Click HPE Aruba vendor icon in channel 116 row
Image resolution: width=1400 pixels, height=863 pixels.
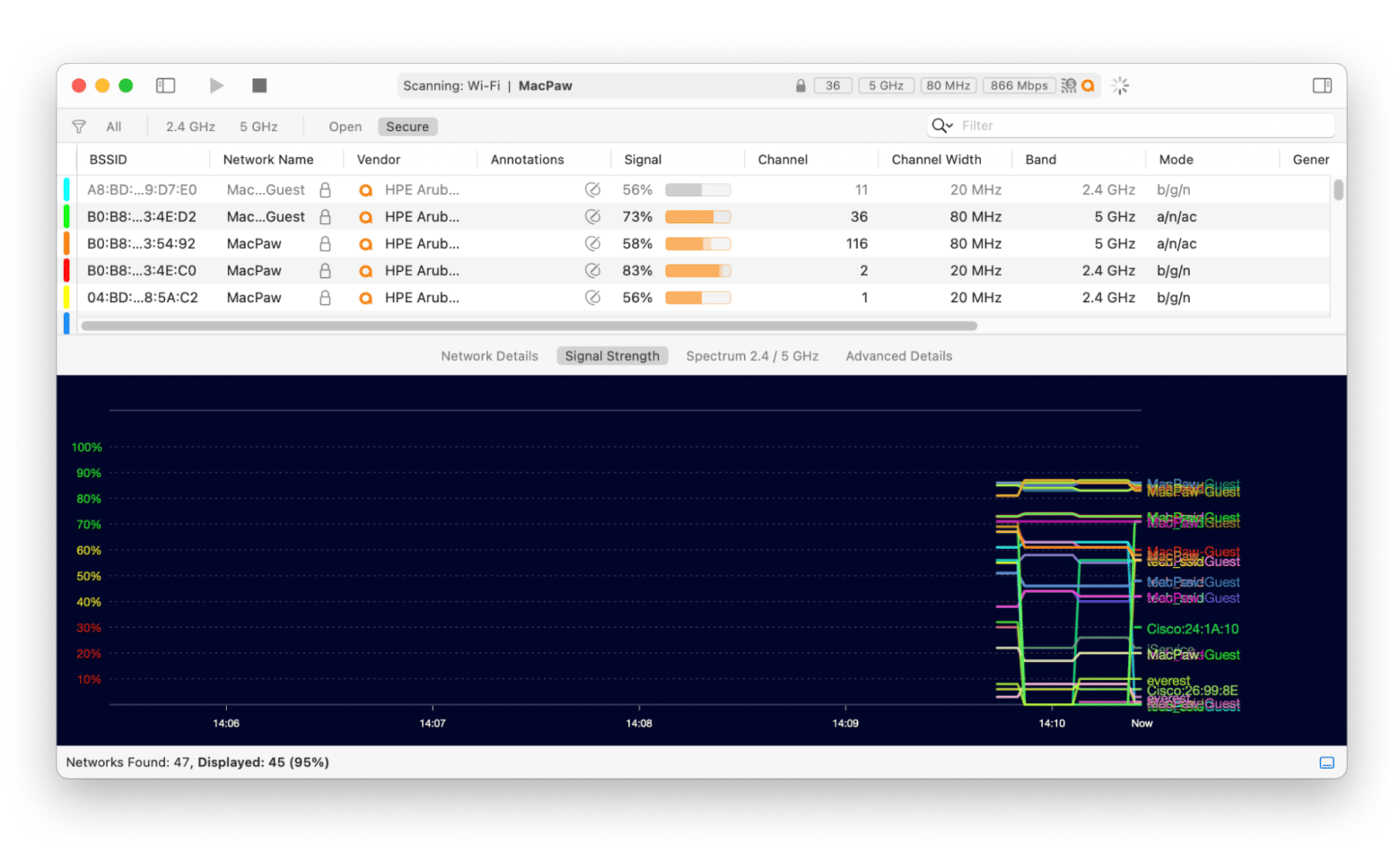coord(365,244)
